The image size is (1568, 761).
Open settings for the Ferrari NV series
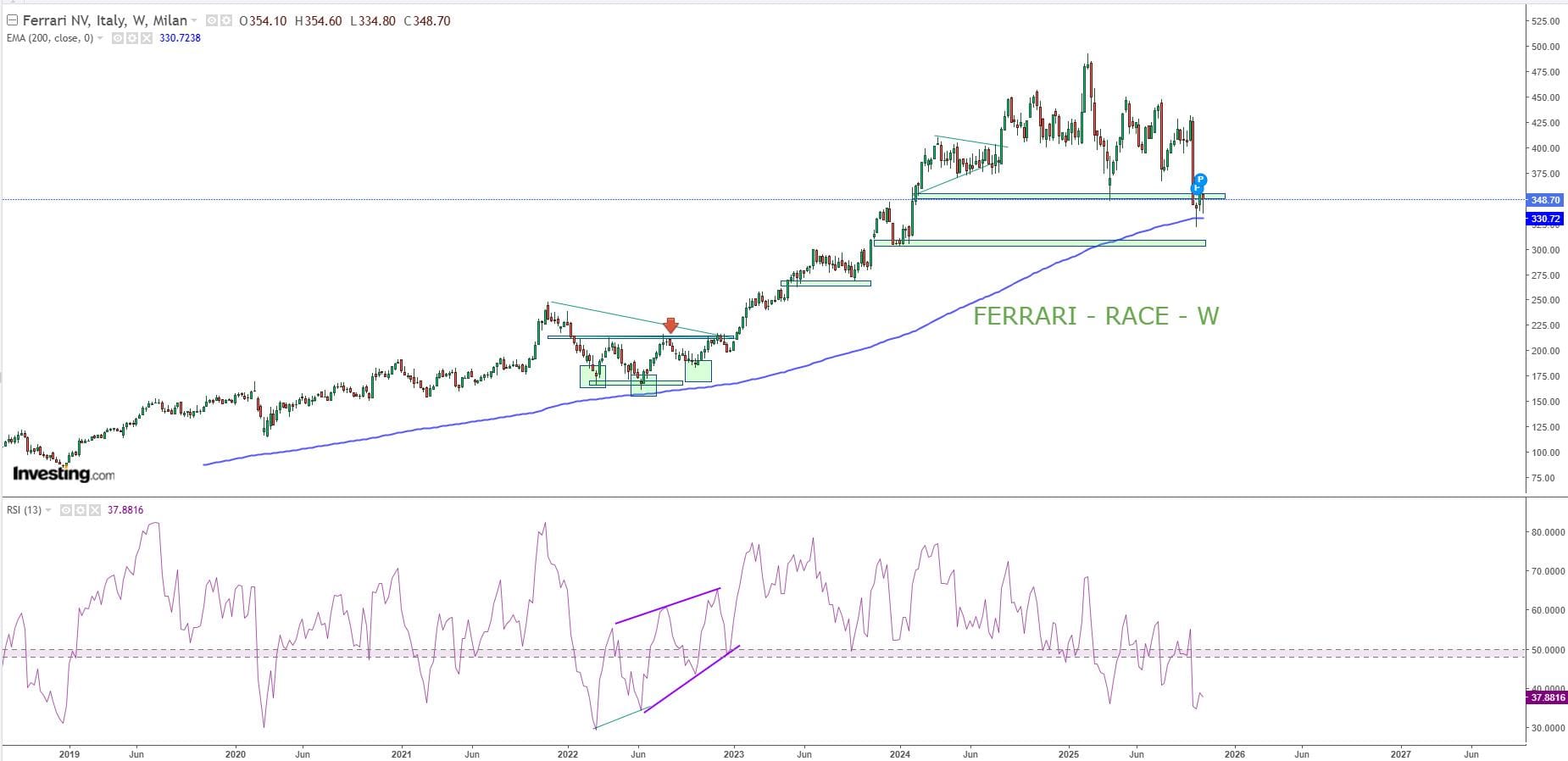click(226, 21)
